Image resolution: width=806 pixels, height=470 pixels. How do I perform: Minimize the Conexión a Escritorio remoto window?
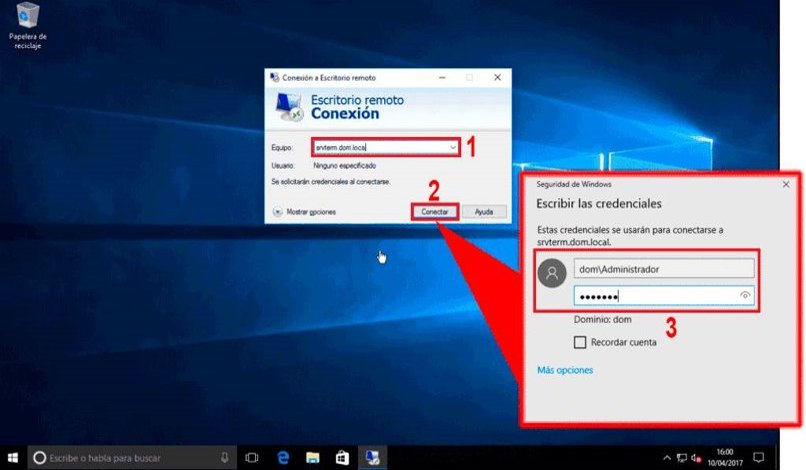pos(442,77)
